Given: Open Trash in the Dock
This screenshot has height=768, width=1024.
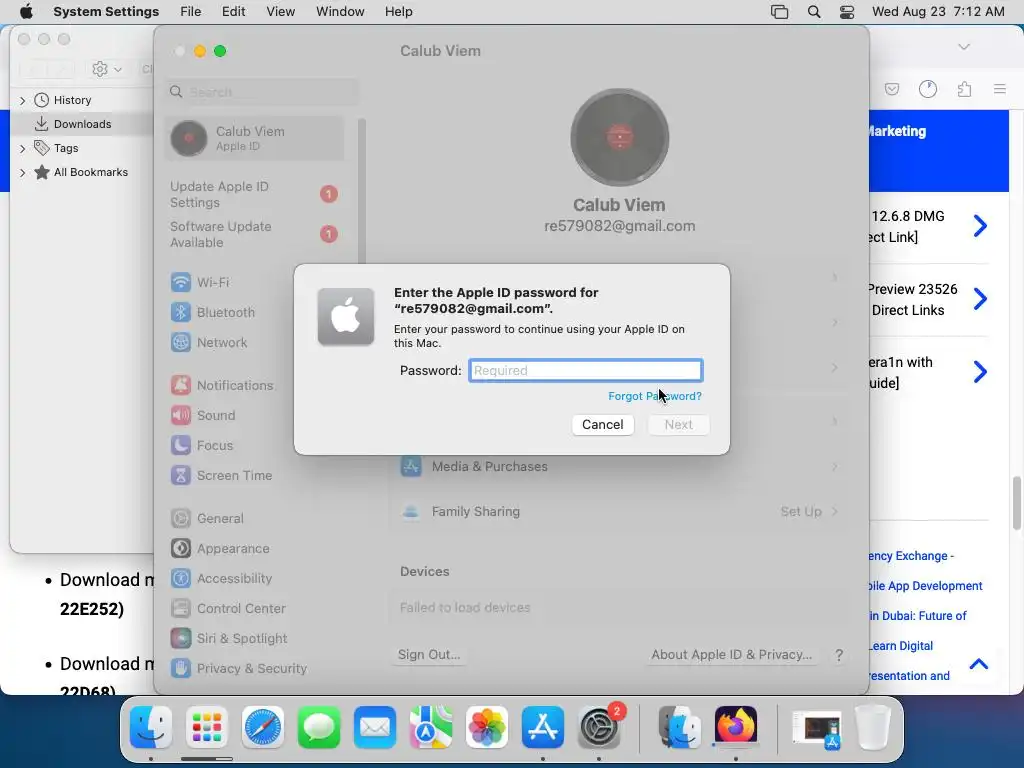Looking at the screenshot, I should click(873, 727).
